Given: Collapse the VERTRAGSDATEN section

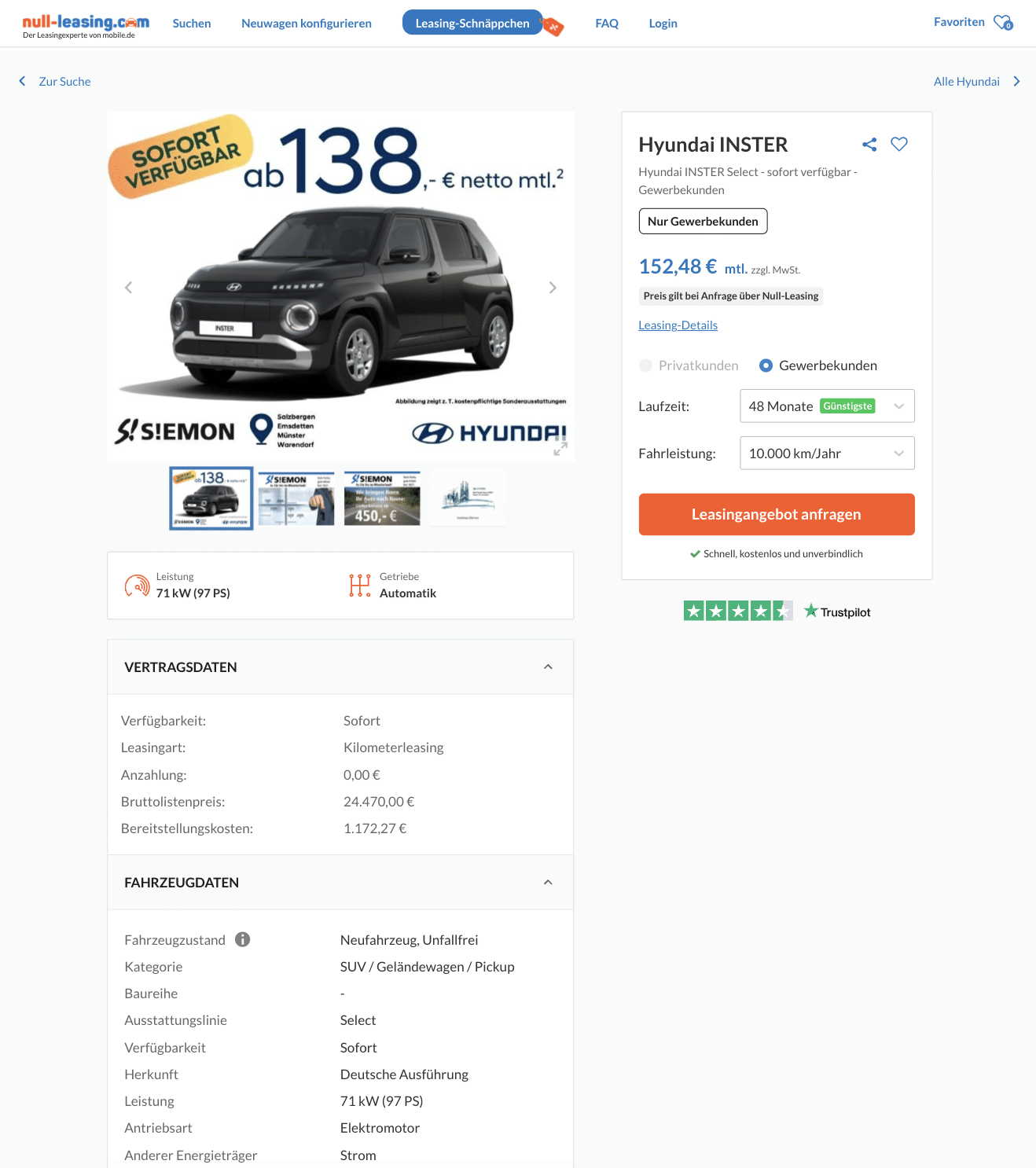Looking at the screenshot, I should [548, 667].
